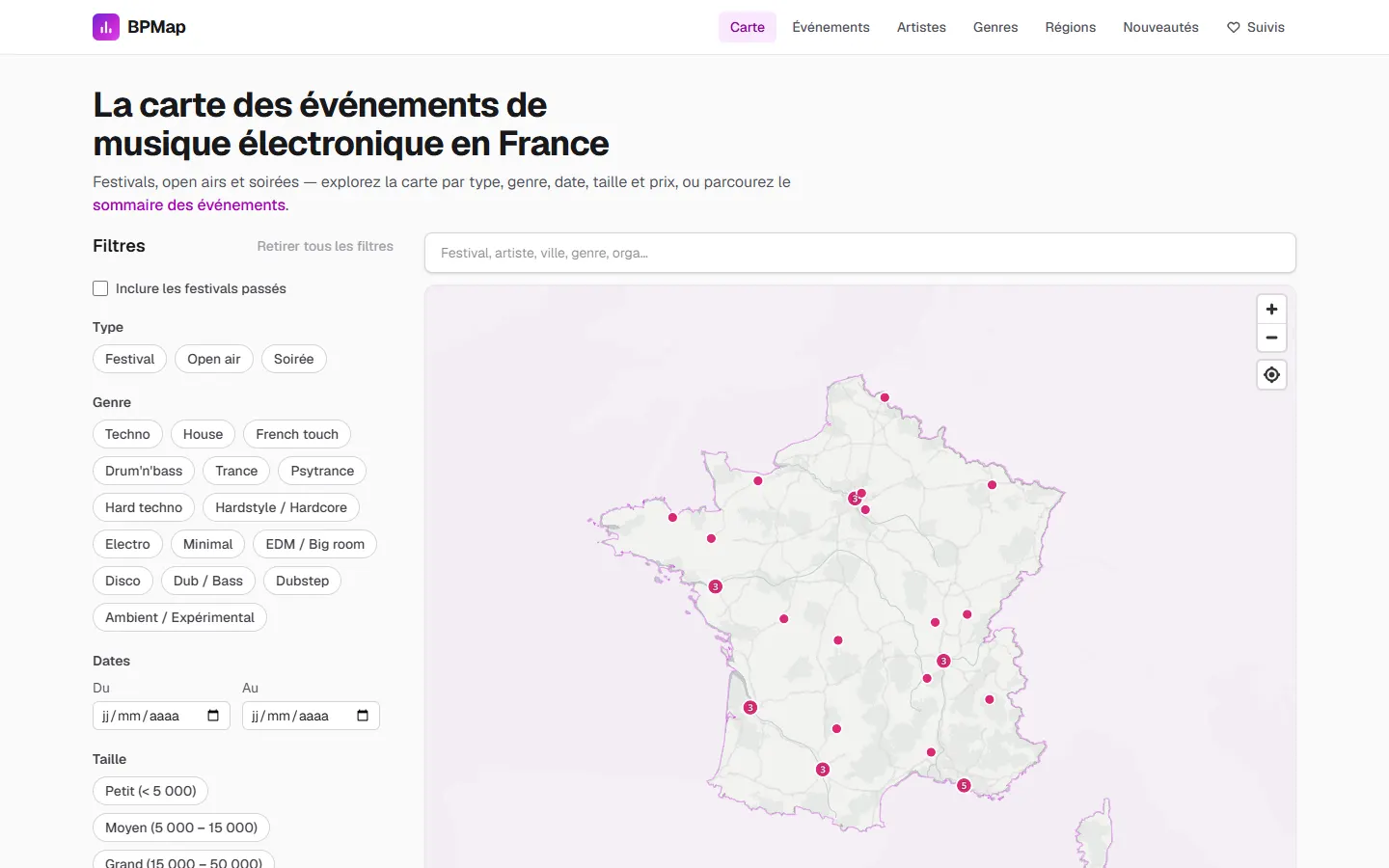
Task: Open the Au date picker calendar icon
Action: click(x=363, y=716)
